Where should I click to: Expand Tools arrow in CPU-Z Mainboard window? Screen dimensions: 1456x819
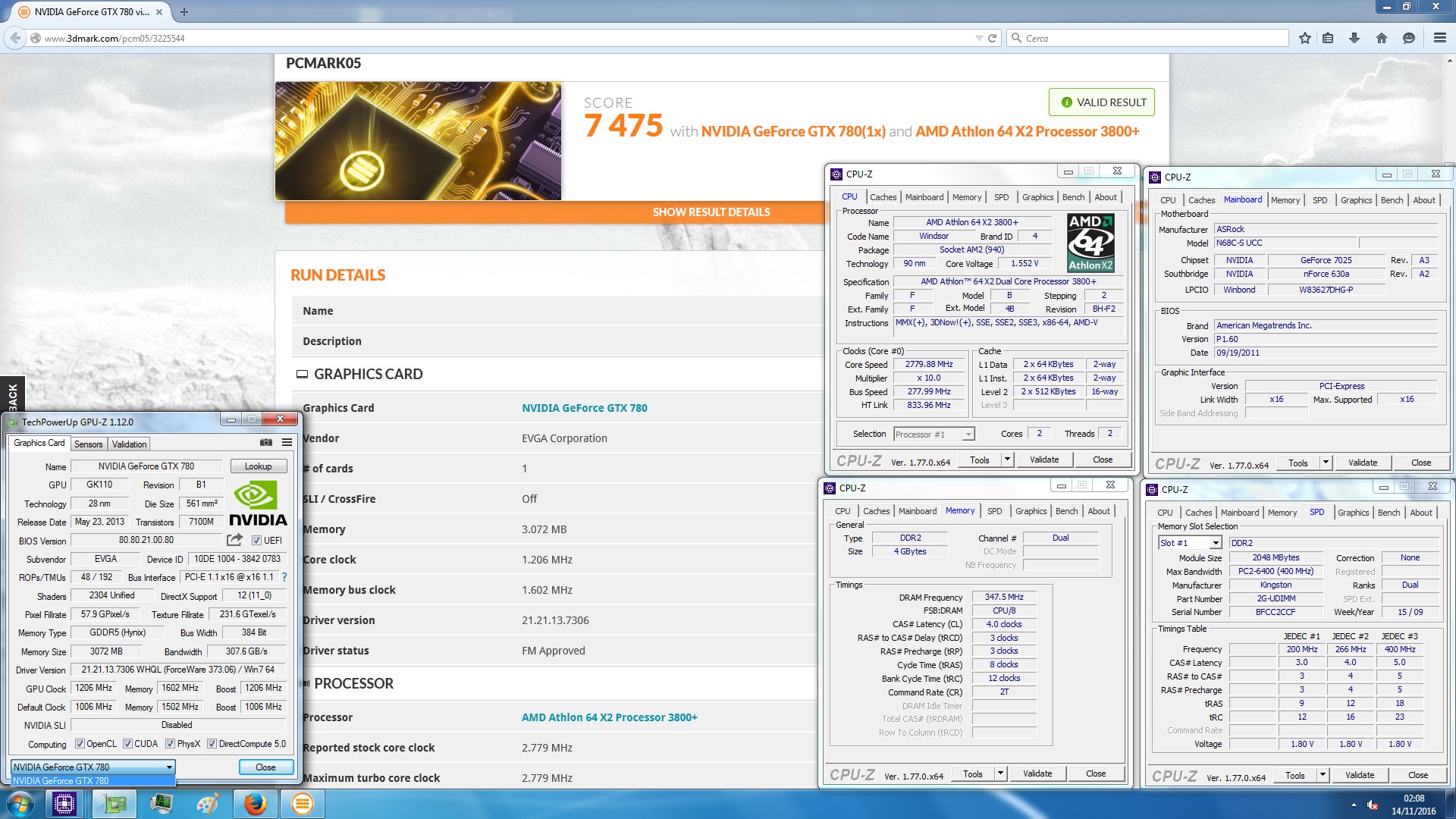(x=1326, y=463)
